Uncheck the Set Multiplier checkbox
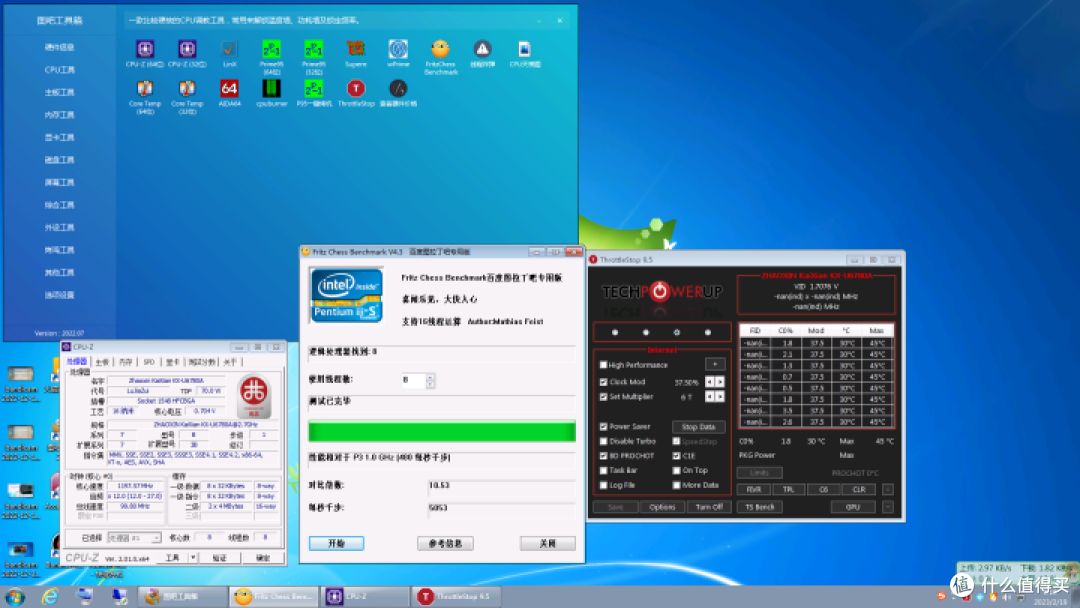 coord(603,397)
